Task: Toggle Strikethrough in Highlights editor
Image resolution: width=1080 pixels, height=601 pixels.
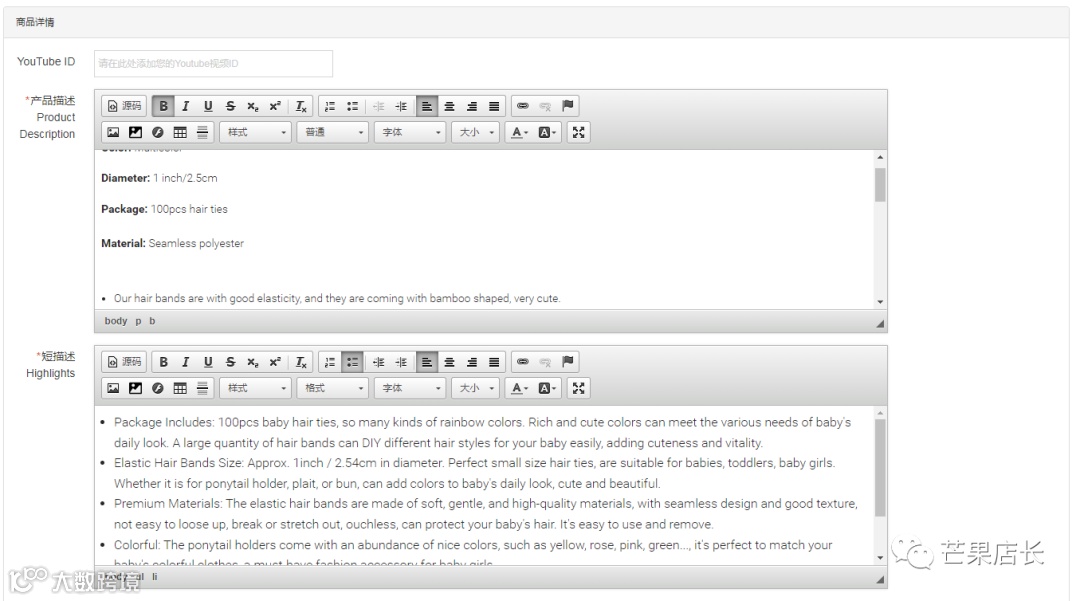Action: tap(231, 362)
